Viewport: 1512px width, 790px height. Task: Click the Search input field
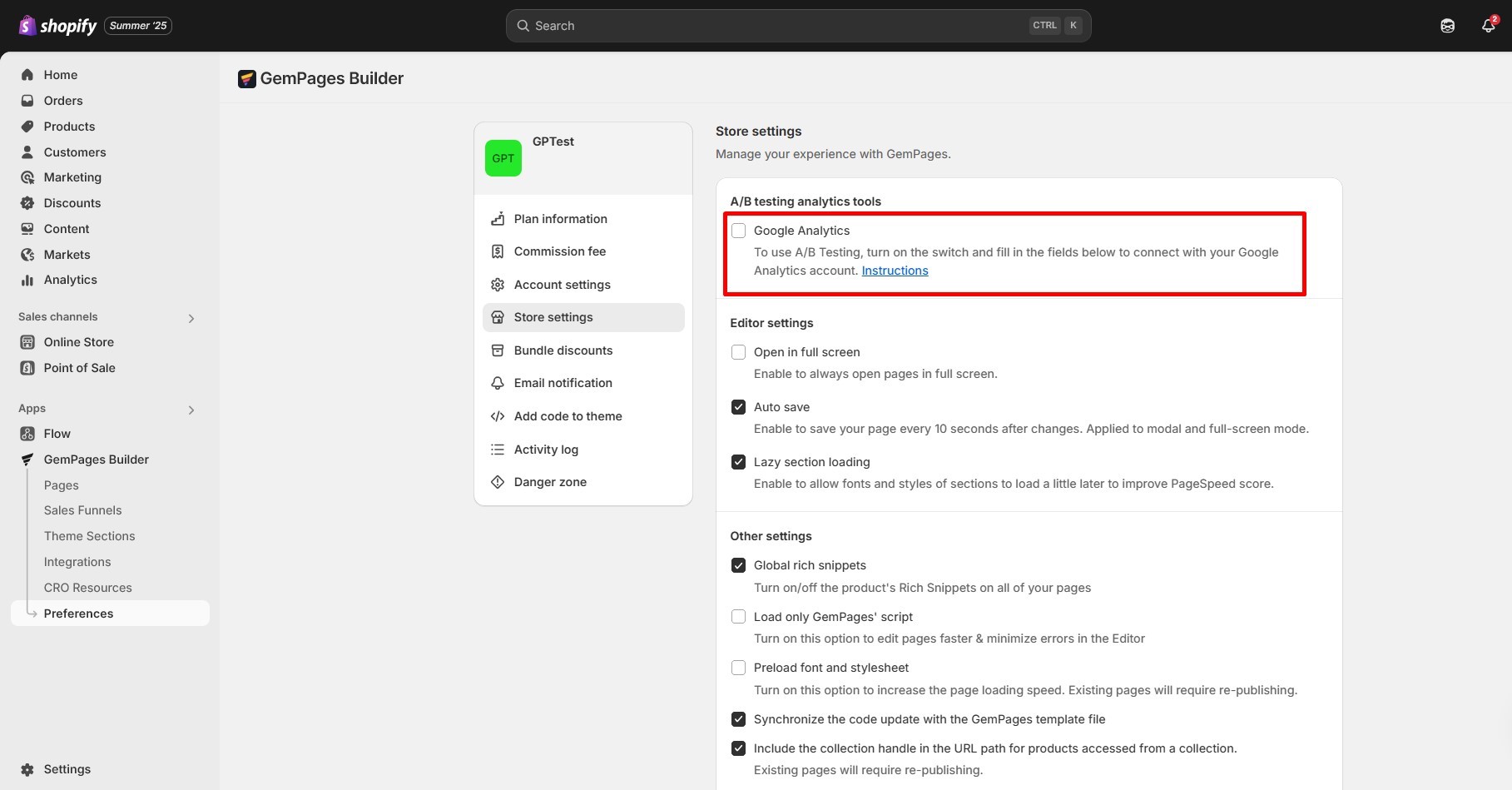[774, 26]
